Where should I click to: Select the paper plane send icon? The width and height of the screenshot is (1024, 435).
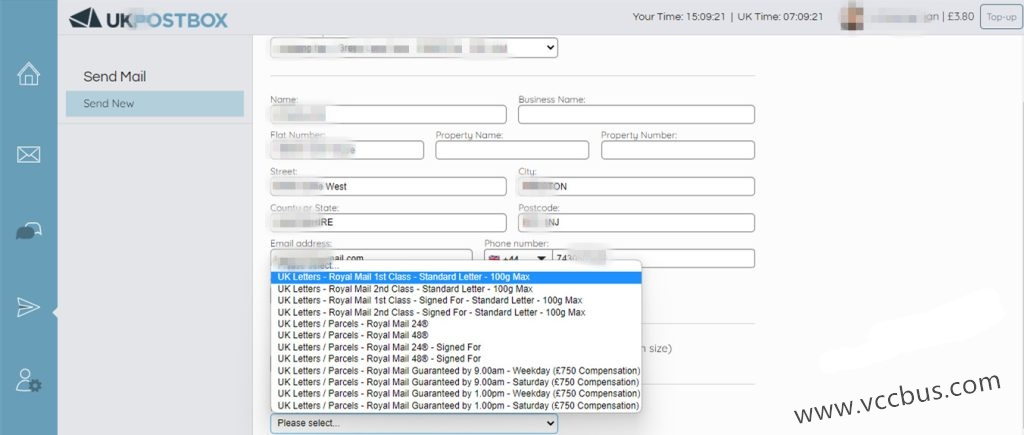28,307
